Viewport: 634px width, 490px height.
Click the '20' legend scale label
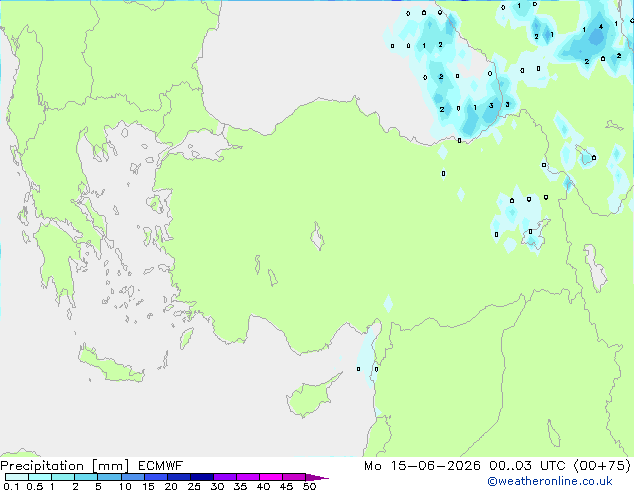tap(171, 486)
